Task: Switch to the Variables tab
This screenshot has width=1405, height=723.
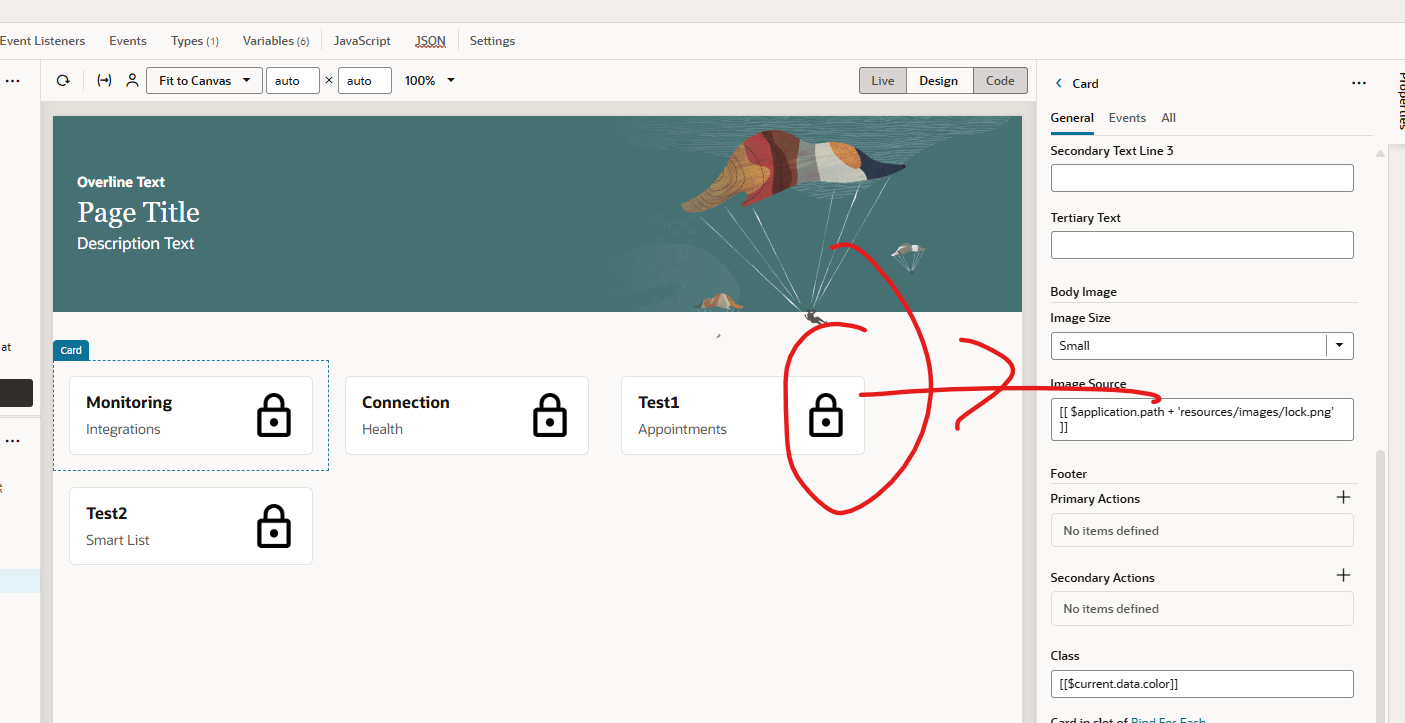Action: pyautogui.click(x=276, y=41)
